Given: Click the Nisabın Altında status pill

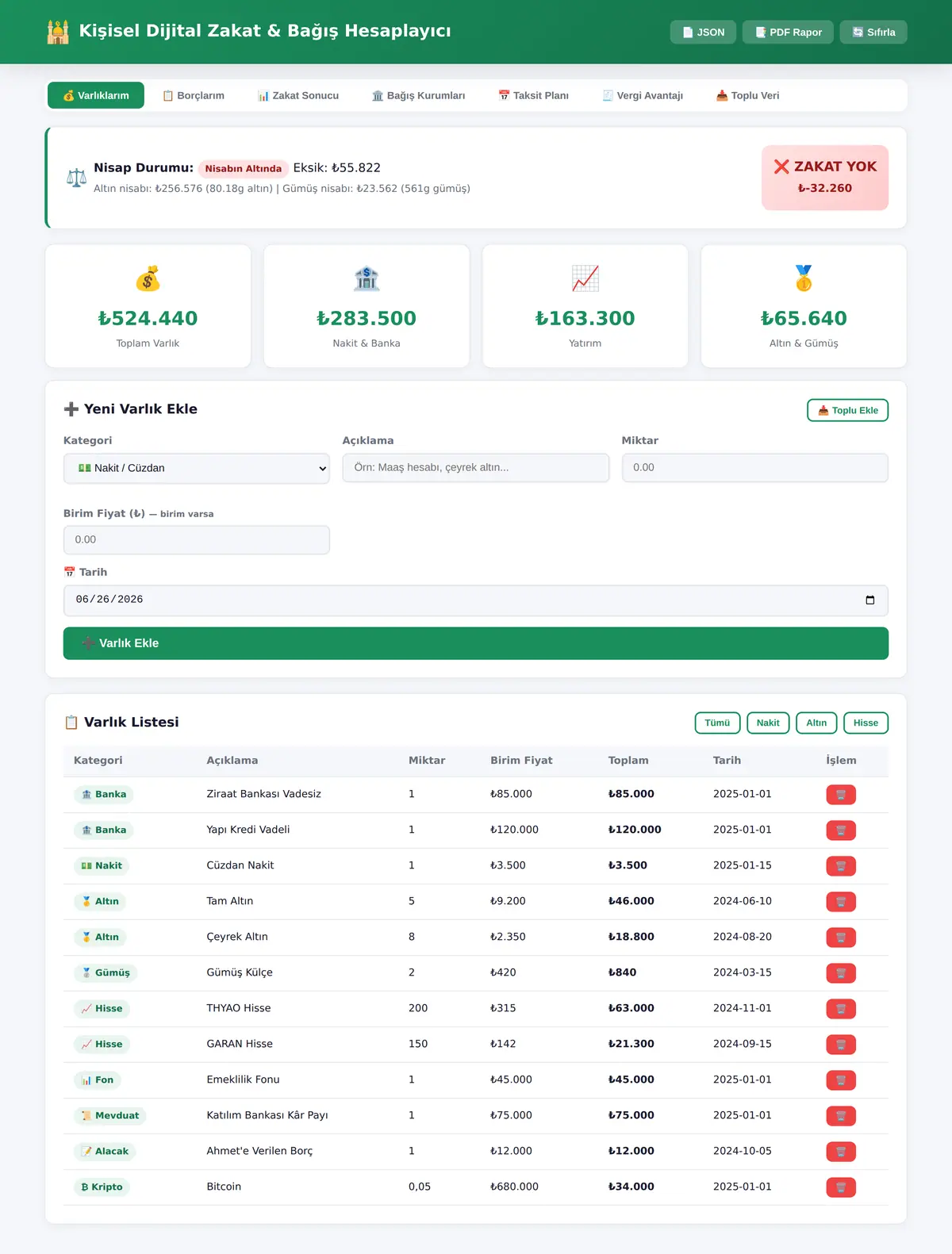Looking at the screenshot, I should tap(244, 168).
